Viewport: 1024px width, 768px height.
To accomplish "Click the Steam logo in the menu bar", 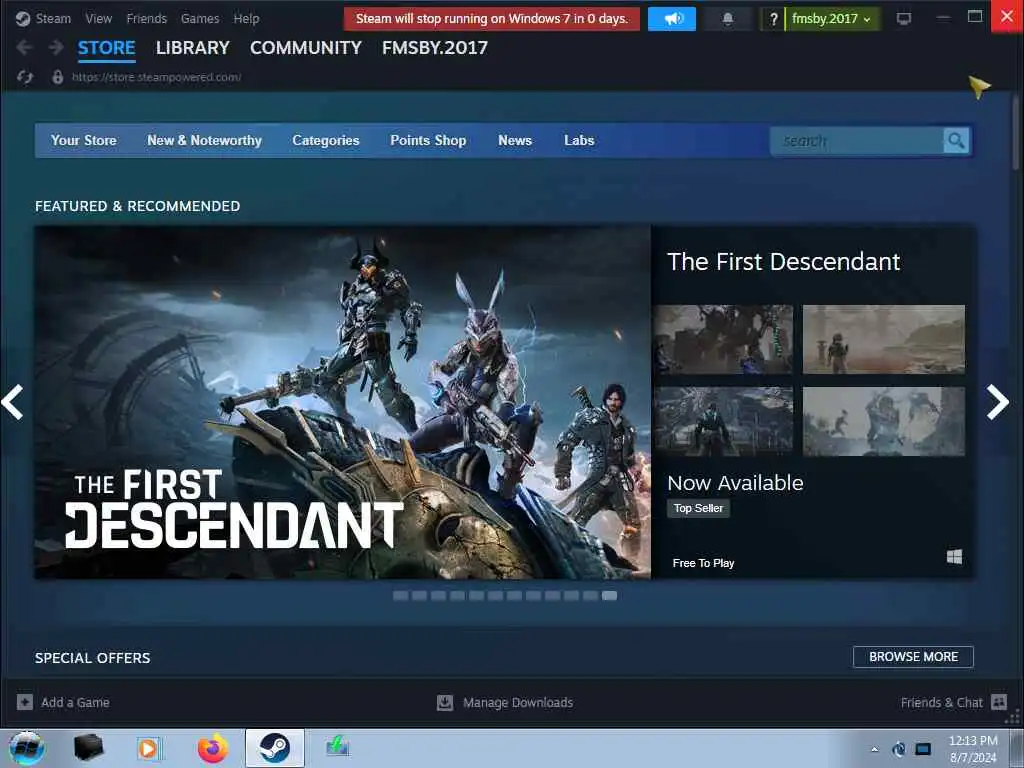I will (23, 18).
